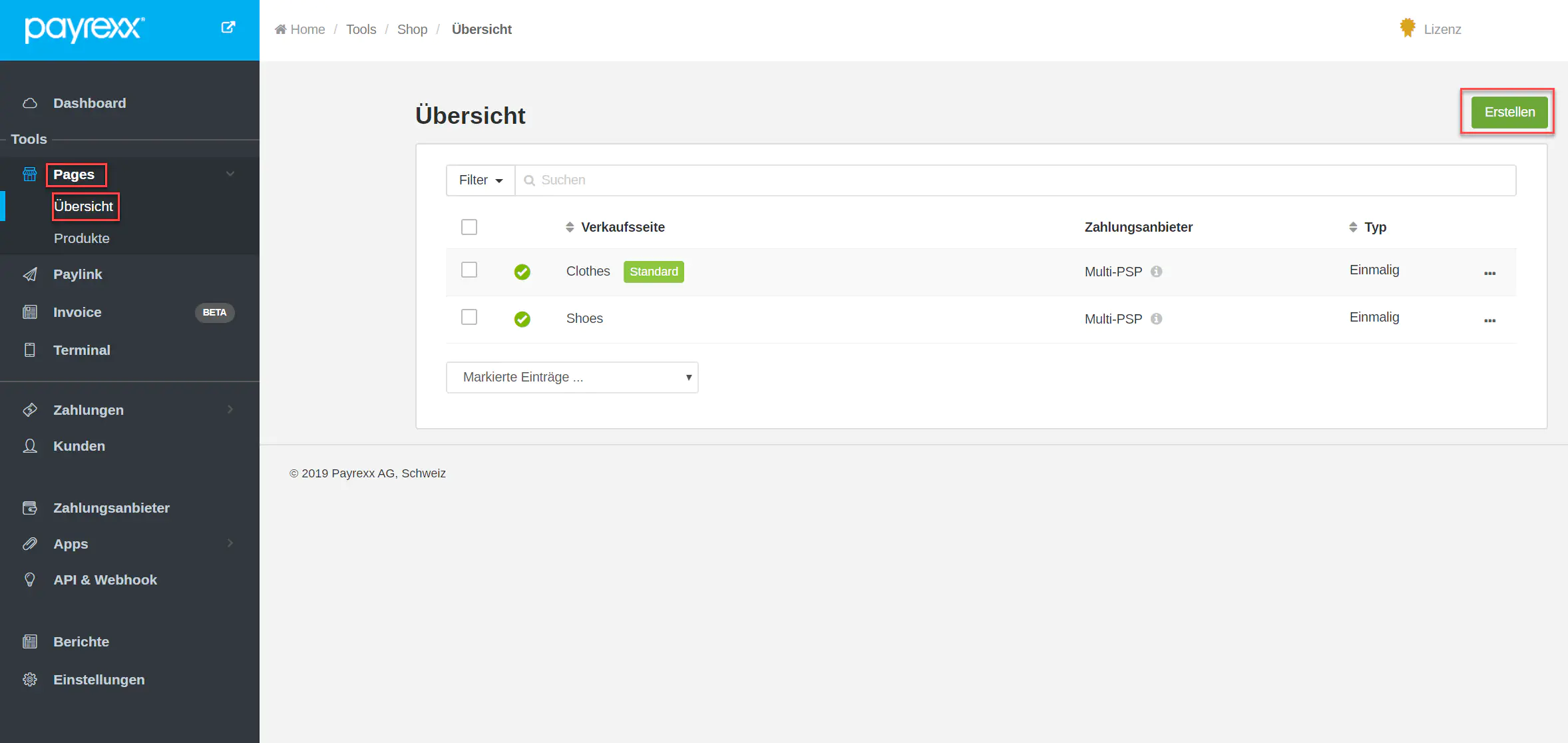This screenshot has height=743, width=1568.
Task: Click the Home icon in breadcrumb
Action: [x=281, y=29]
